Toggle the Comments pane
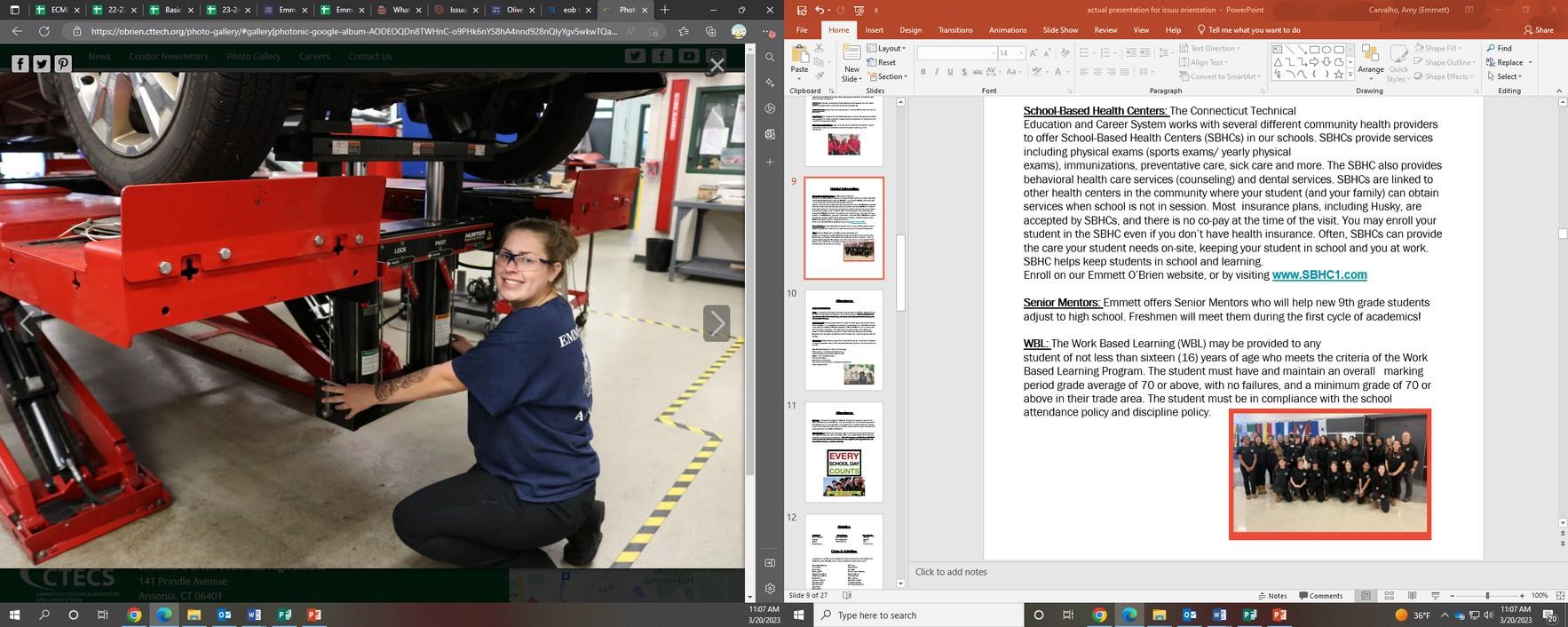The width and height of the screenshot is (1568, 627). (1320, 596)
